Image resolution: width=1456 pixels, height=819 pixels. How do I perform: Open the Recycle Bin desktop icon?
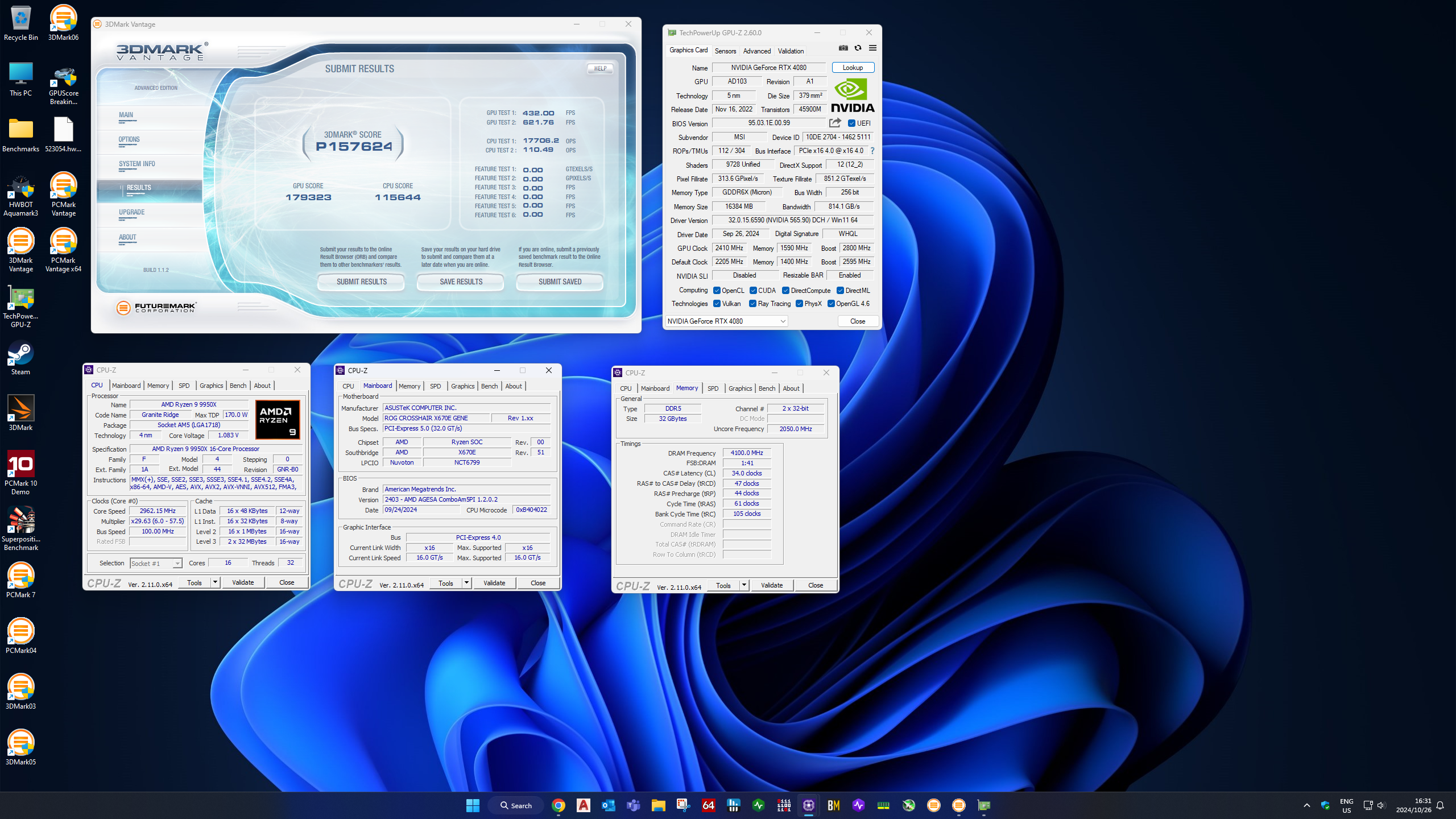point(21,23)
